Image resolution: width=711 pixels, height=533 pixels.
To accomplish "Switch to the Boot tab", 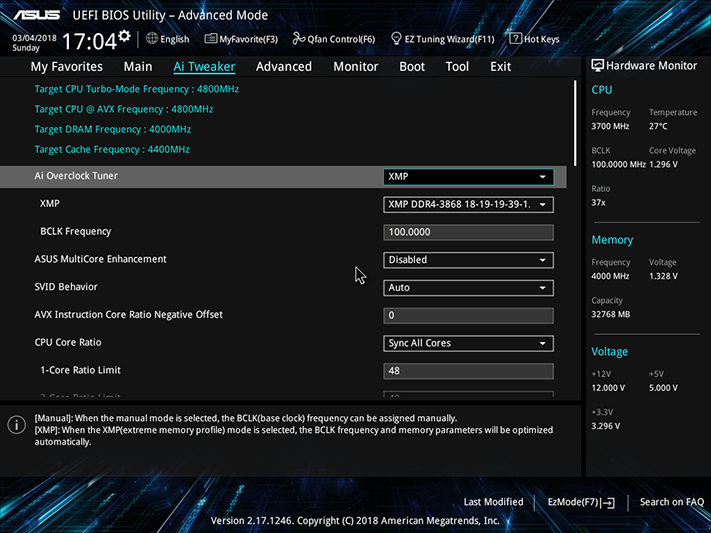I will point(412,67).
